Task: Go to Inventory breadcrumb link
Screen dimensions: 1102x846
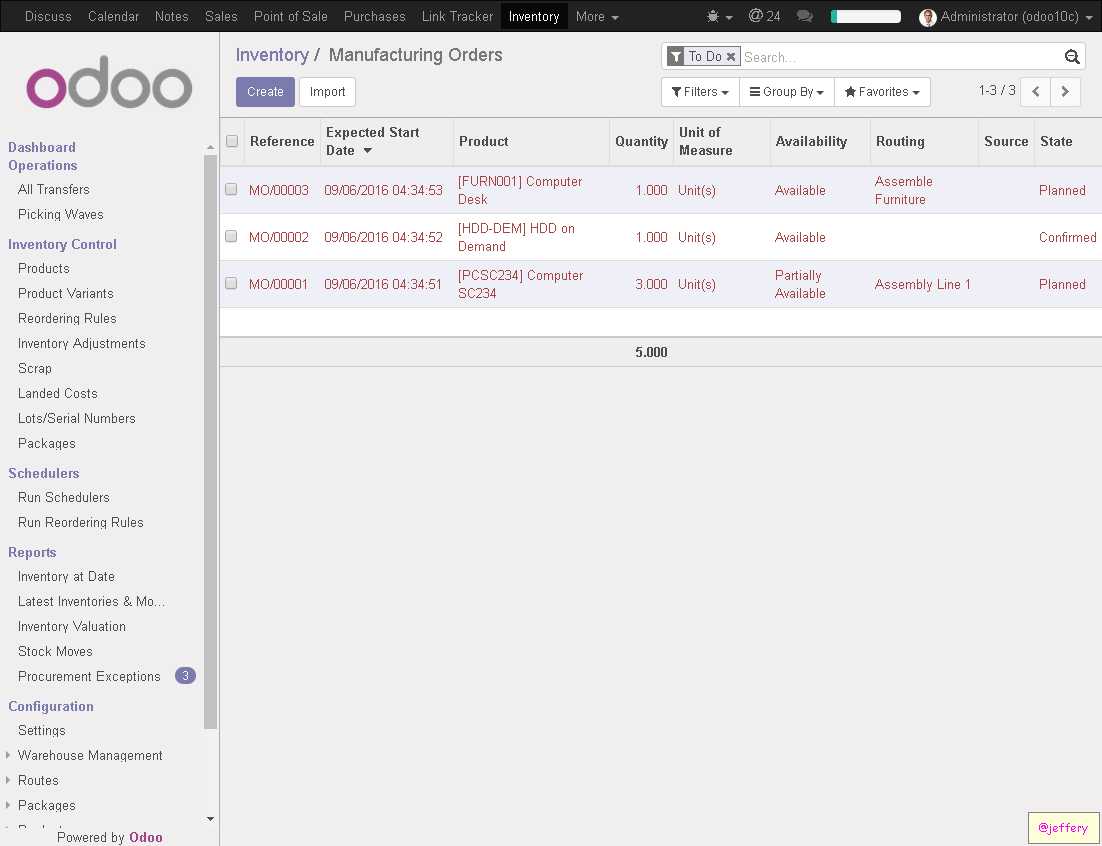Action: [x=272, y=55]
